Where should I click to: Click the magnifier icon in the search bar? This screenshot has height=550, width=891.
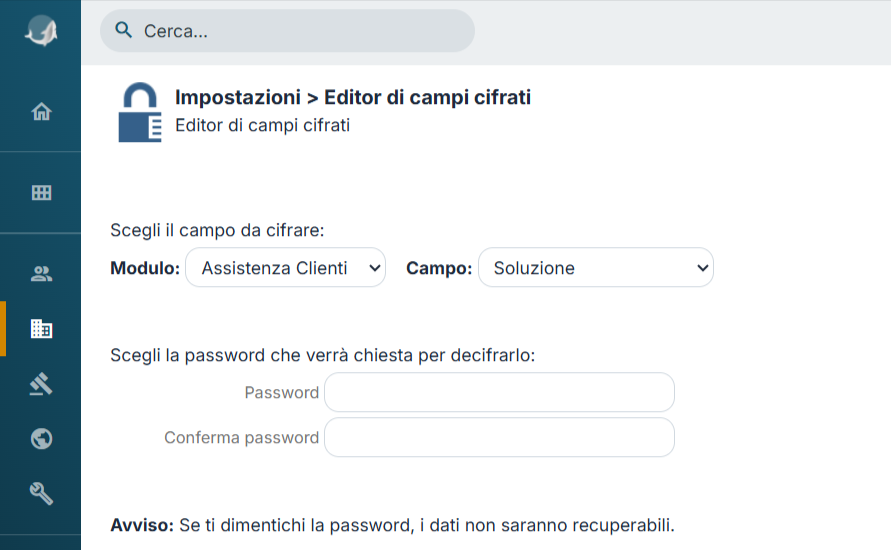point(123,30)
